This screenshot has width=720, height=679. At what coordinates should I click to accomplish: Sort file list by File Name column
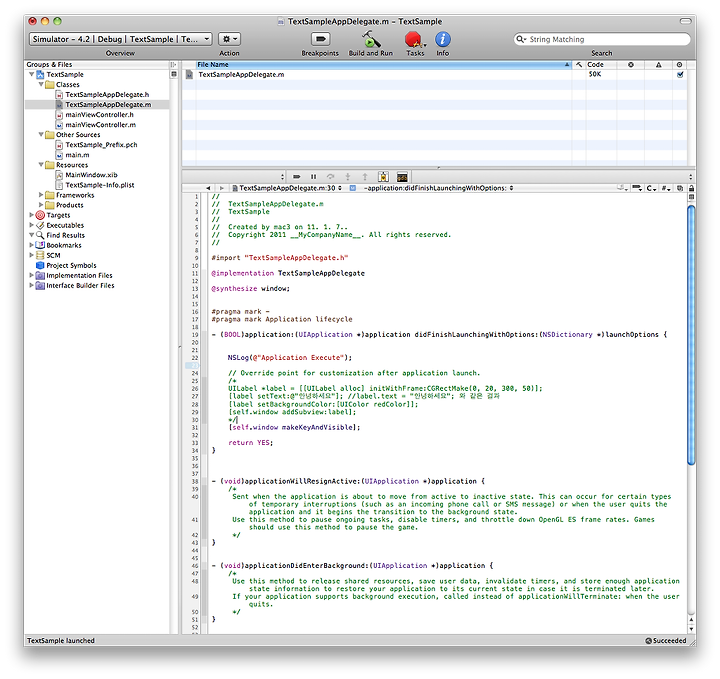pos(383,65)
